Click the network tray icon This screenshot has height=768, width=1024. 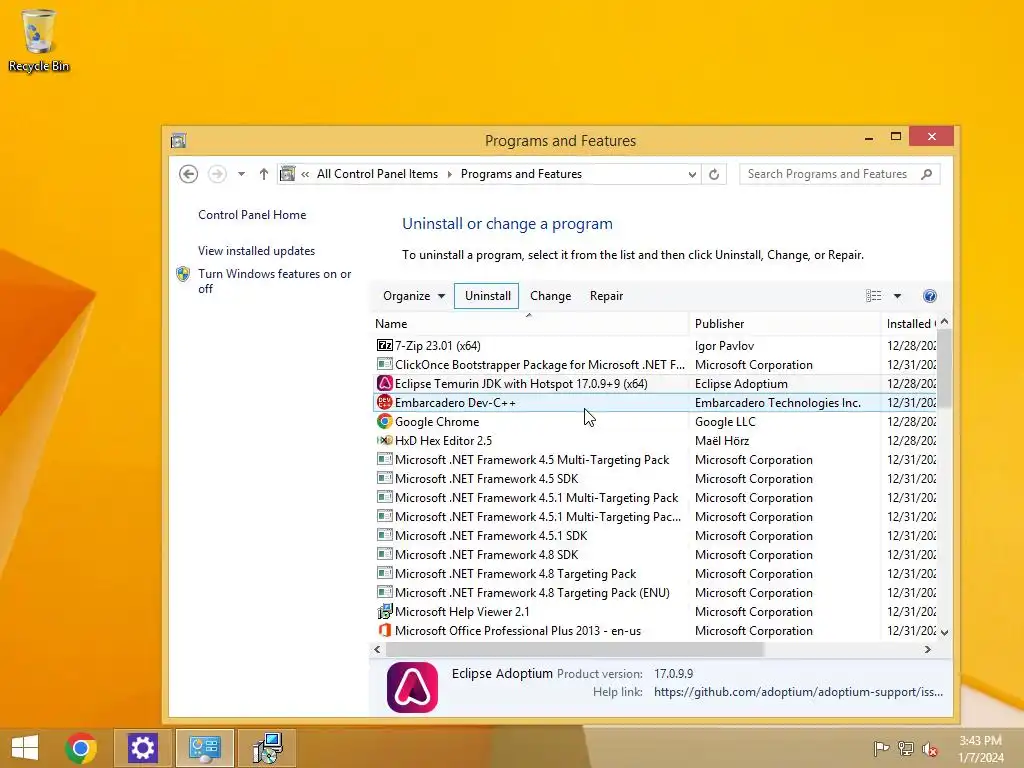click(906, 748)
